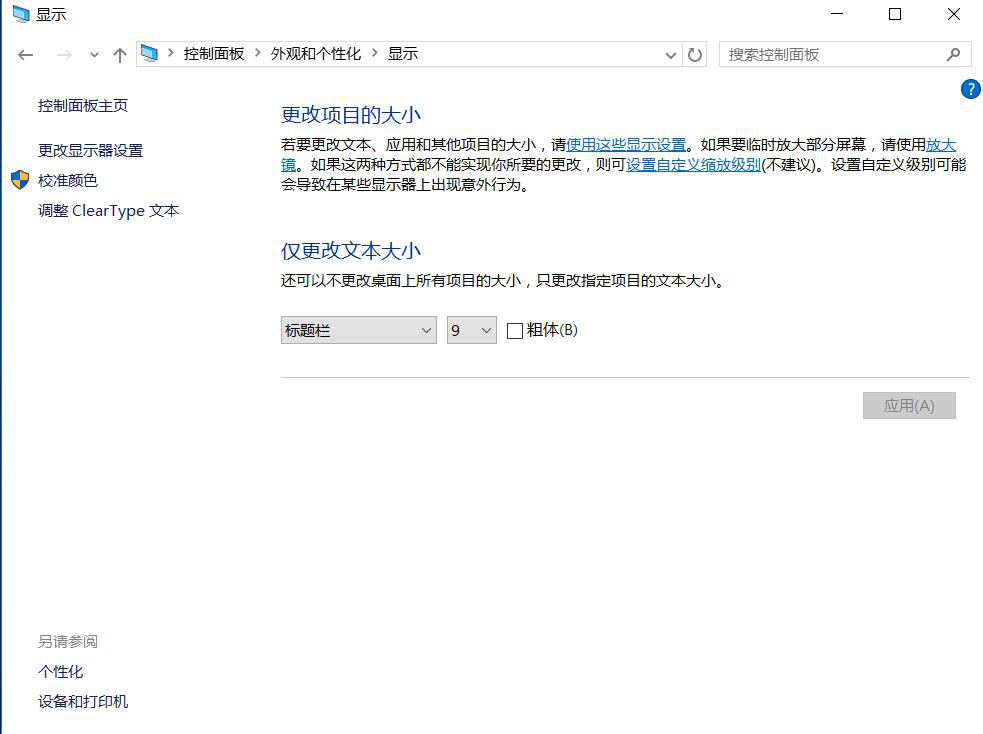Image resolution: width=983 pixels, height=734 pixels.
Task: Open the recent locations dropdown arrow
Action: point(94,55)
